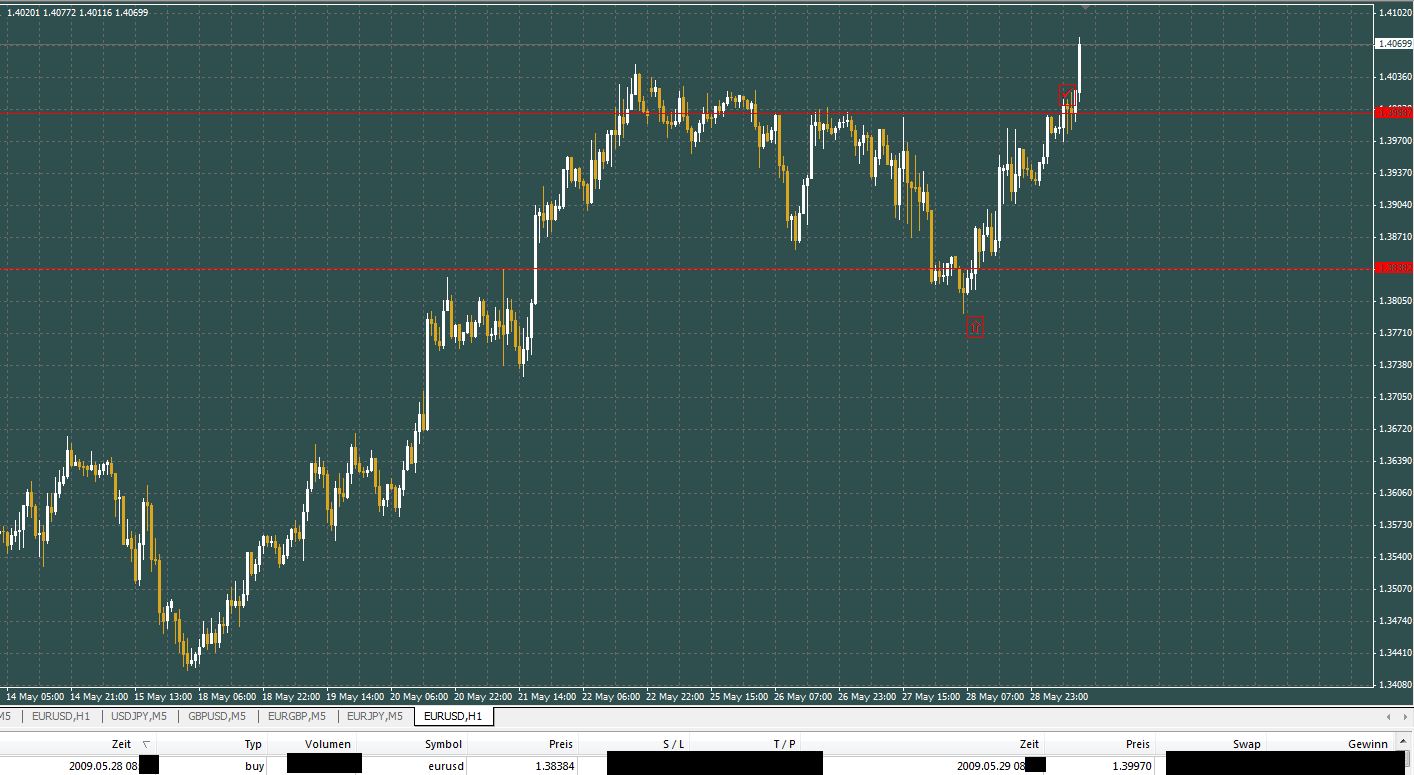Click the left tab-scroll arrow
The height and width of the screenshot is (775, 1414).
(x=1388, y=717)
